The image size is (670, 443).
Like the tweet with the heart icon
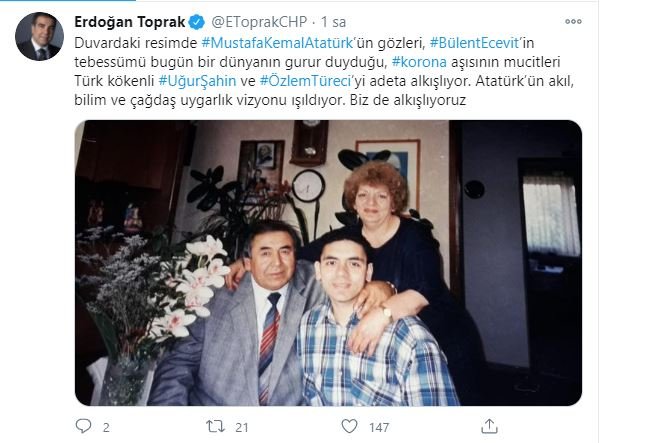coord(350,426)
